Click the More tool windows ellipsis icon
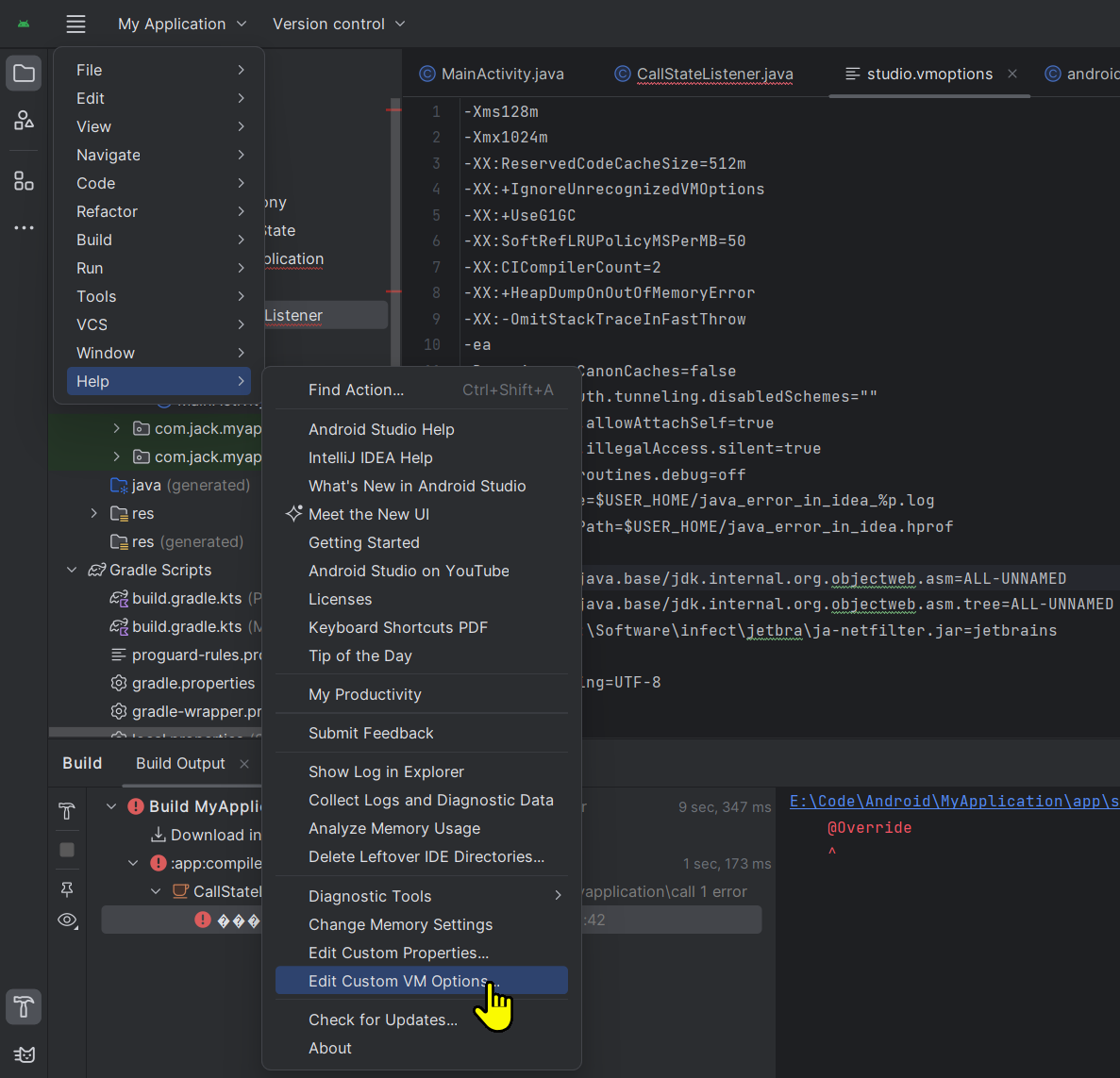 pos(24,227)
